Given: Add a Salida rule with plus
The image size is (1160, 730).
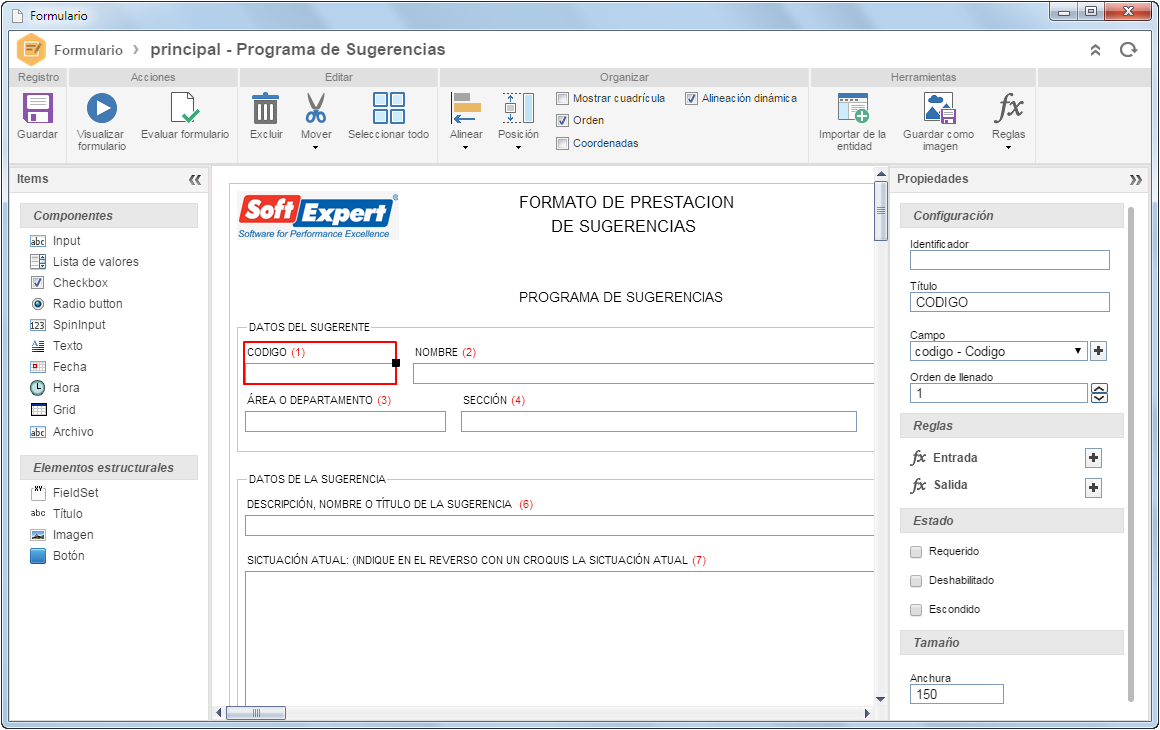Looking at the screenshot, I should 1093,488.
